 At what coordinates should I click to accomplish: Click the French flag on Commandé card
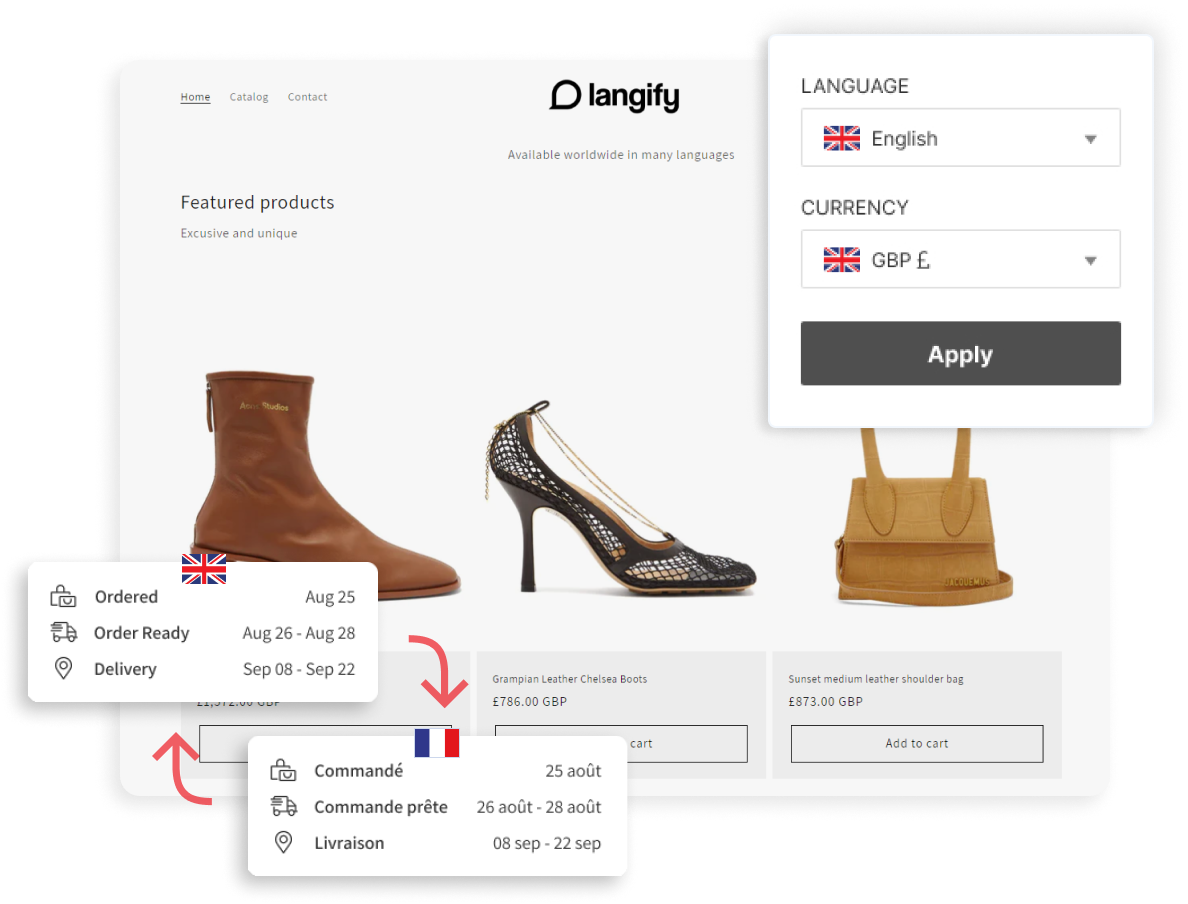click(437, 743)
